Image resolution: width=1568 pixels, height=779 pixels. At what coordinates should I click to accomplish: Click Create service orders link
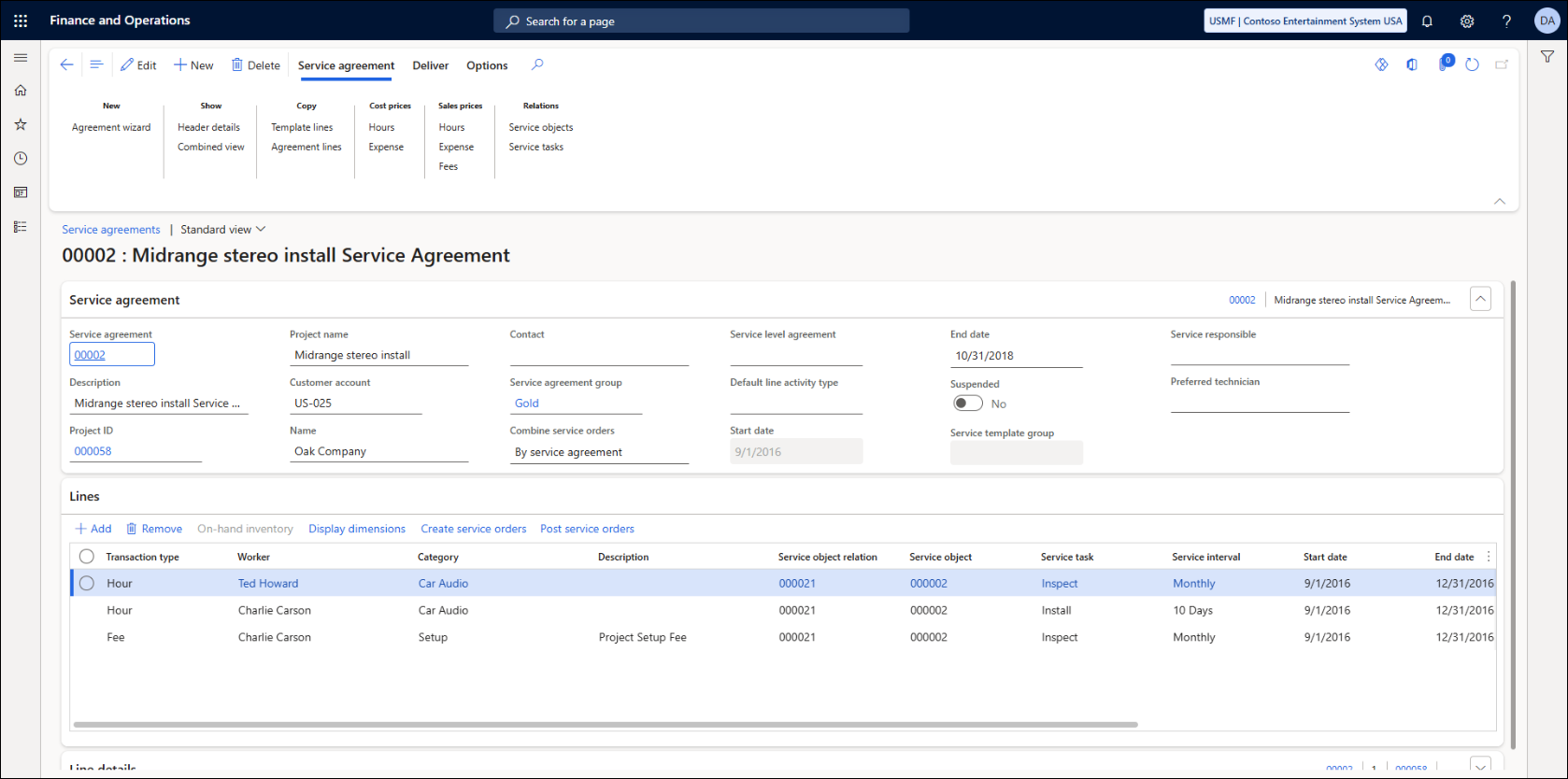473,529
